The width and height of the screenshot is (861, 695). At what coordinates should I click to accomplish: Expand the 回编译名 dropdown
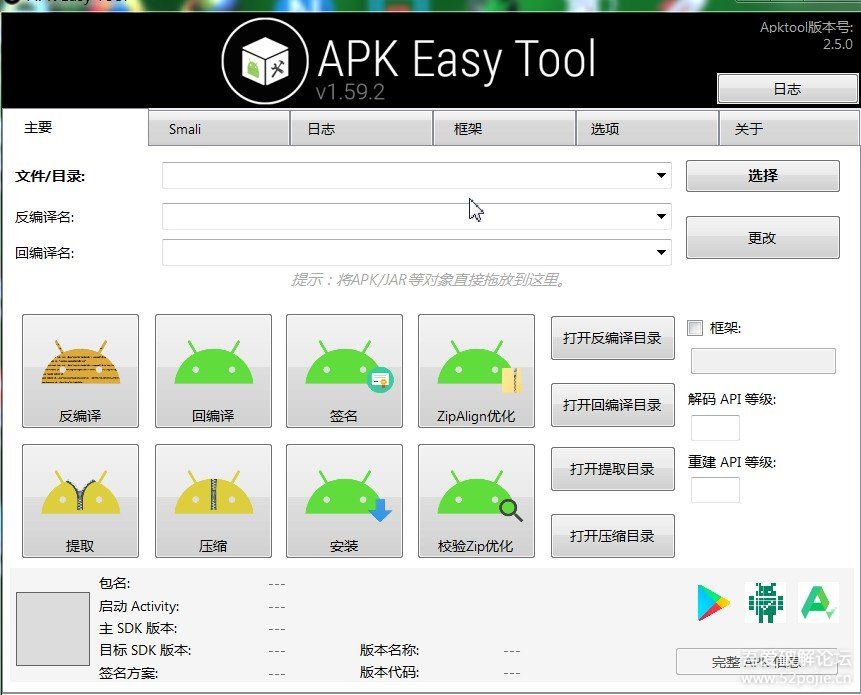point(661,253)
